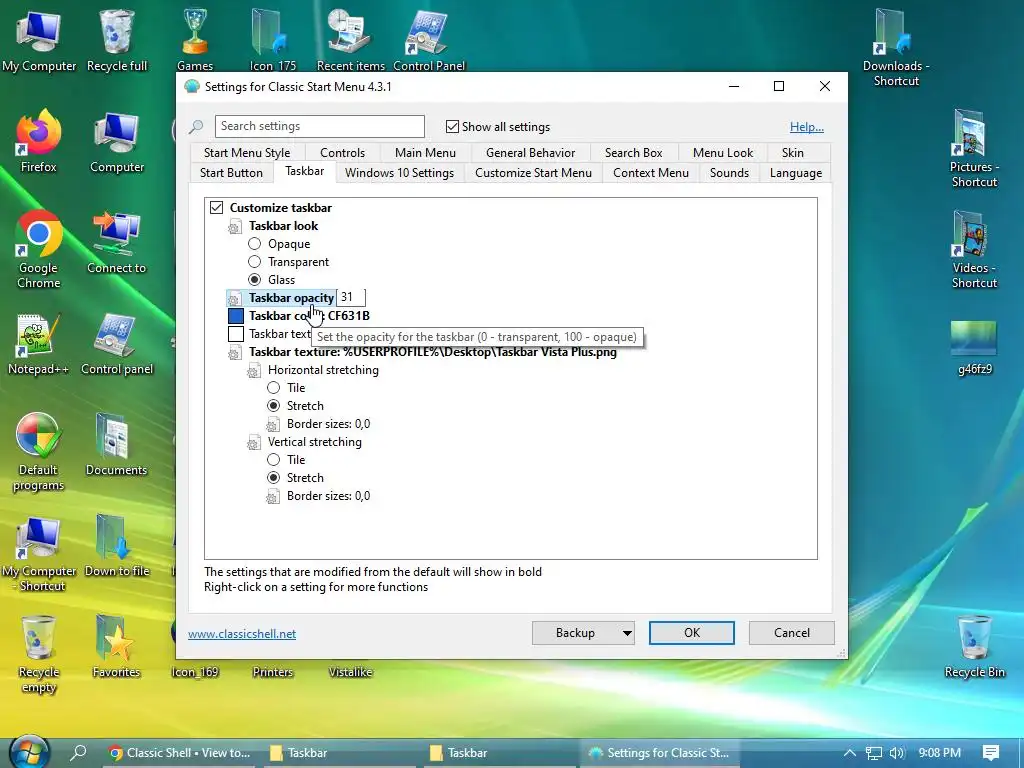Select the Icon_175 folder on desktop
This screenshot has width=1024, height=768.
click(272, 40)
